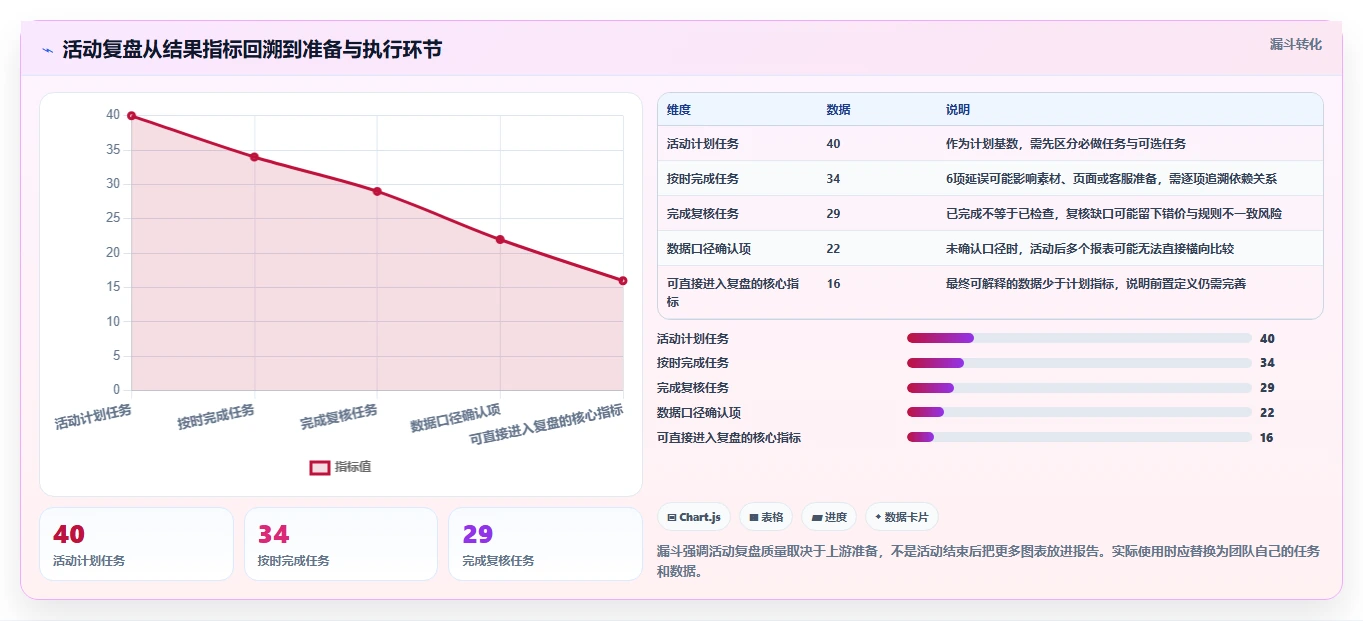1363x621 pixels.
Task: Click the 漏斗转化 tag label
Action: tap(1296, 44)
